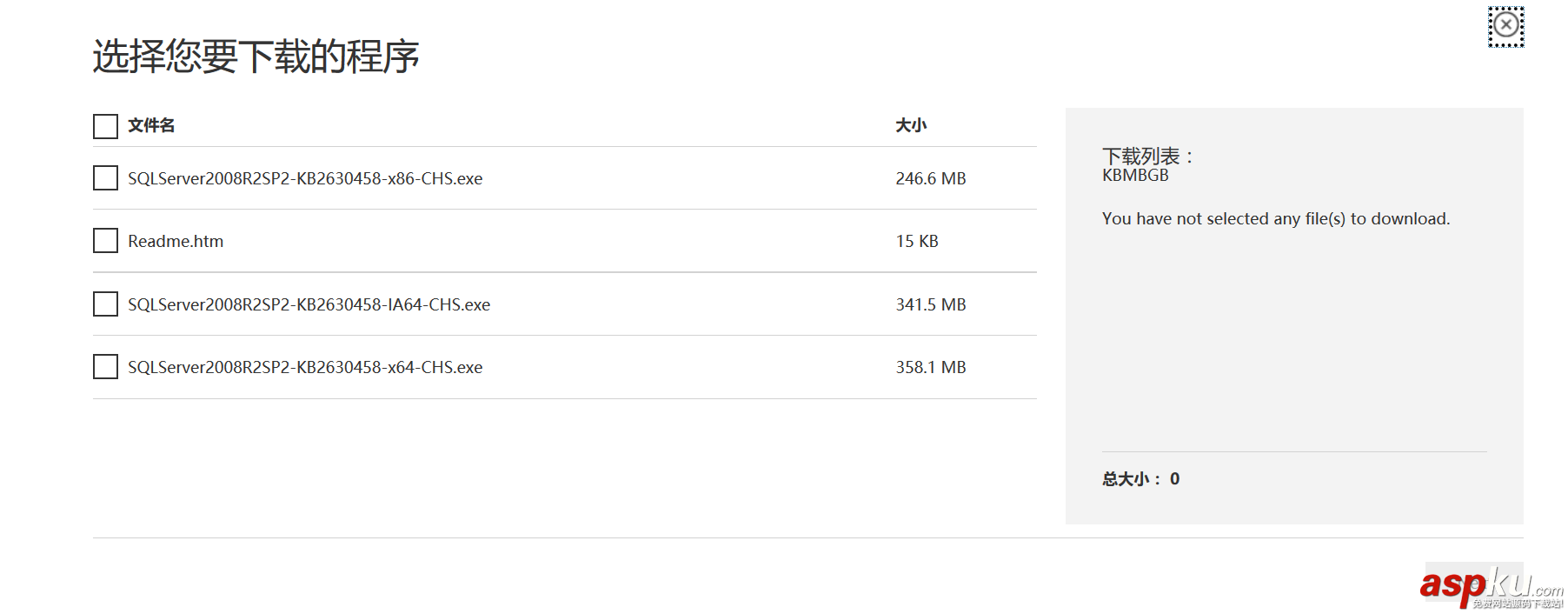Click the 文件名 column header
This screenshot has height=614, width=1568.
click(151, 125)
